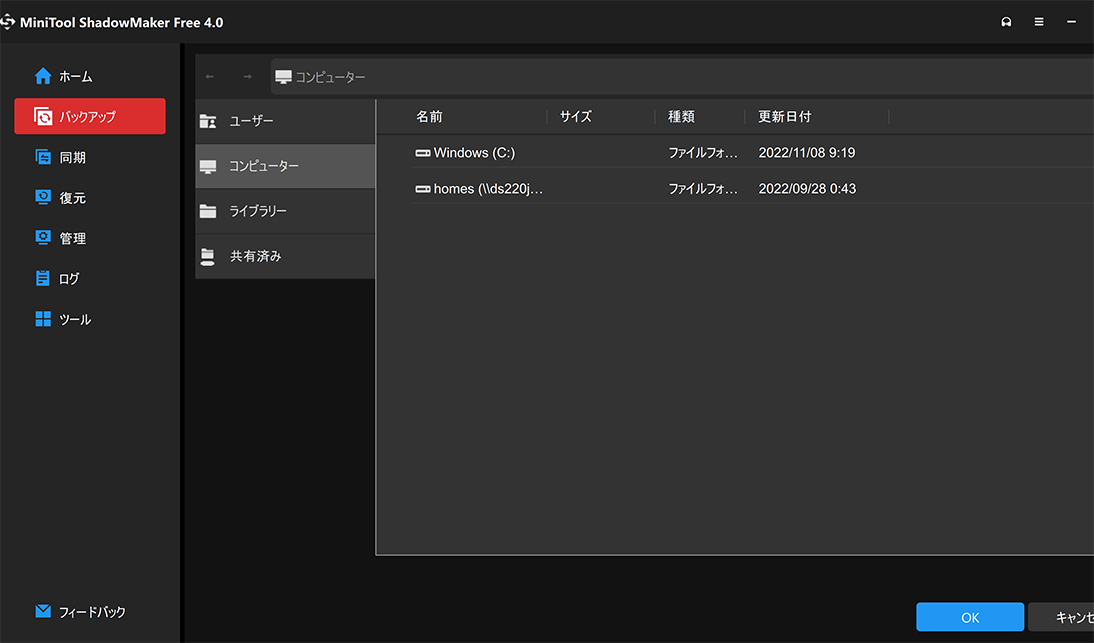The height and width of the screenshot is (643, 1094).
Task: Click the キャンセル button
Action: click(1061, 617)
